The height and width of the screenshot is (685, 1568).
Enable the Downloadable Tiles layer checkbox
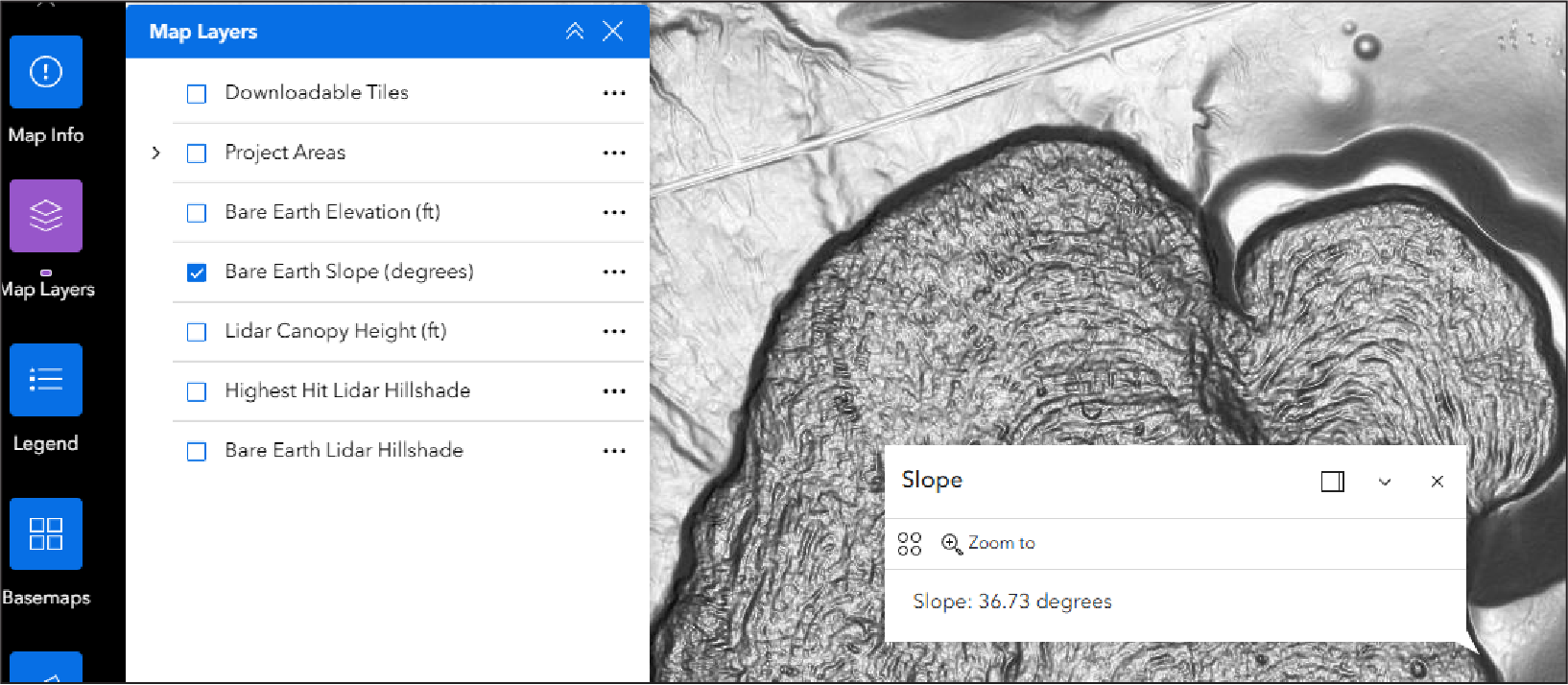[197, 94]
